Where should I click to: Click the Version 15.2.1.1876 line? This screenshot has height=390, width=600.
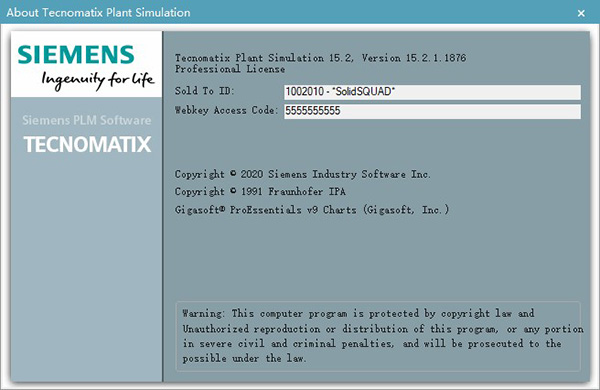[x=320, y=58]
